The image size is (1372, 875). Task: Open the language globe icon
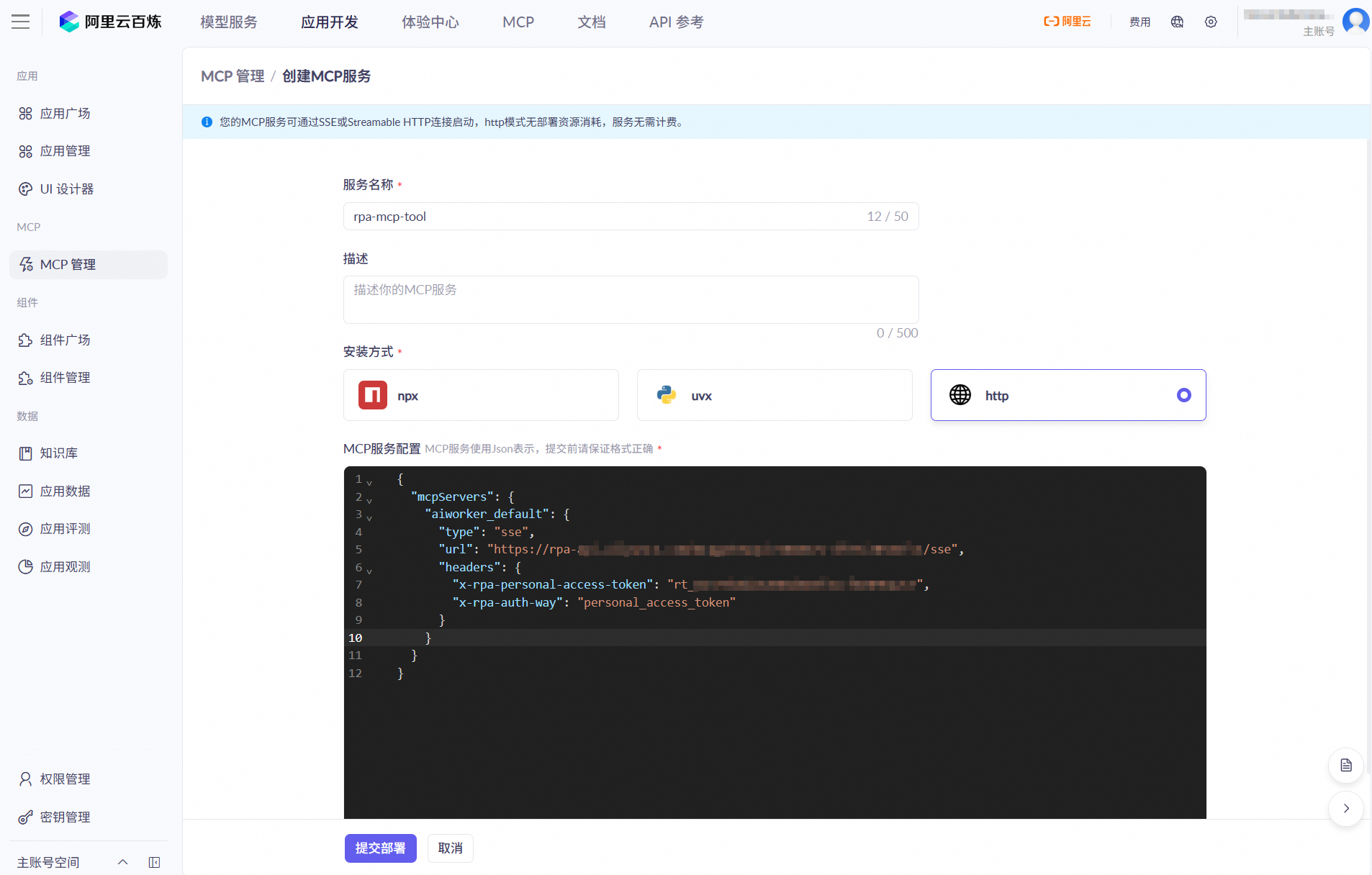(x=1177, y=22)
